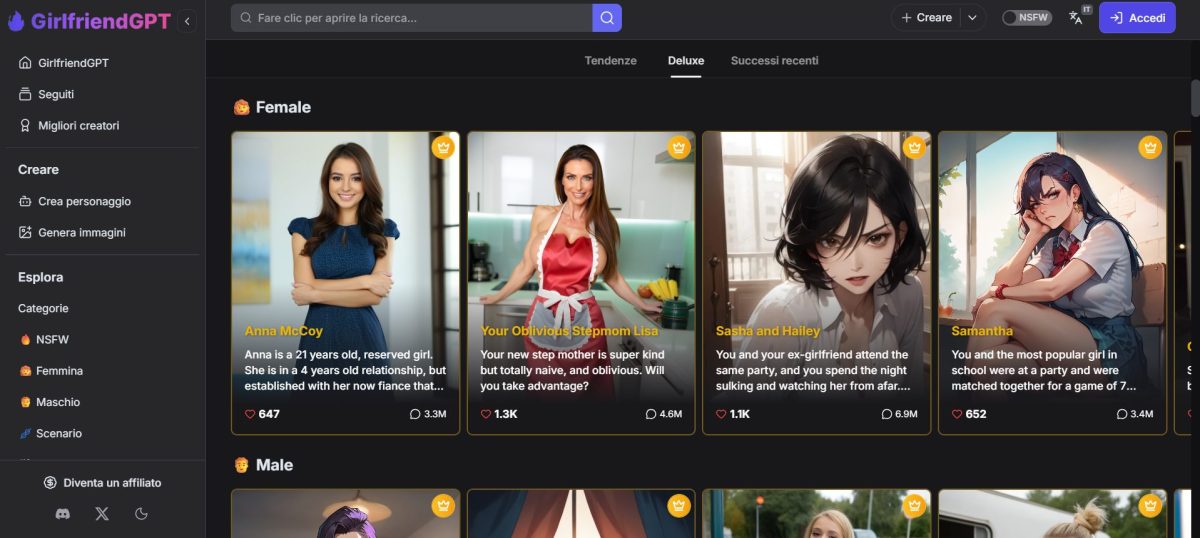Click the Your Oblivious Stepmom Lisa title
This screenshot has width=1200, height=538.
[x=569, y=331]
